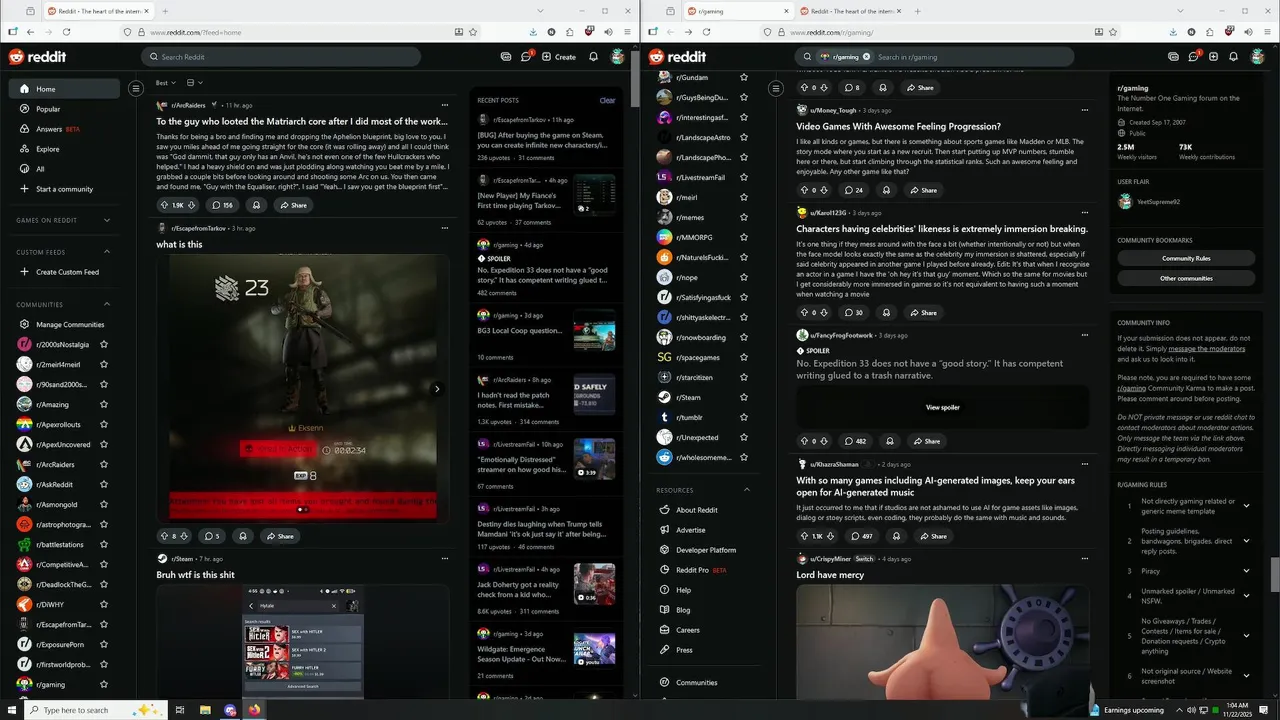Open 156 comments on Matriarch core post
The height and width of the screenshot is (720, 1280).
(222, 205)
